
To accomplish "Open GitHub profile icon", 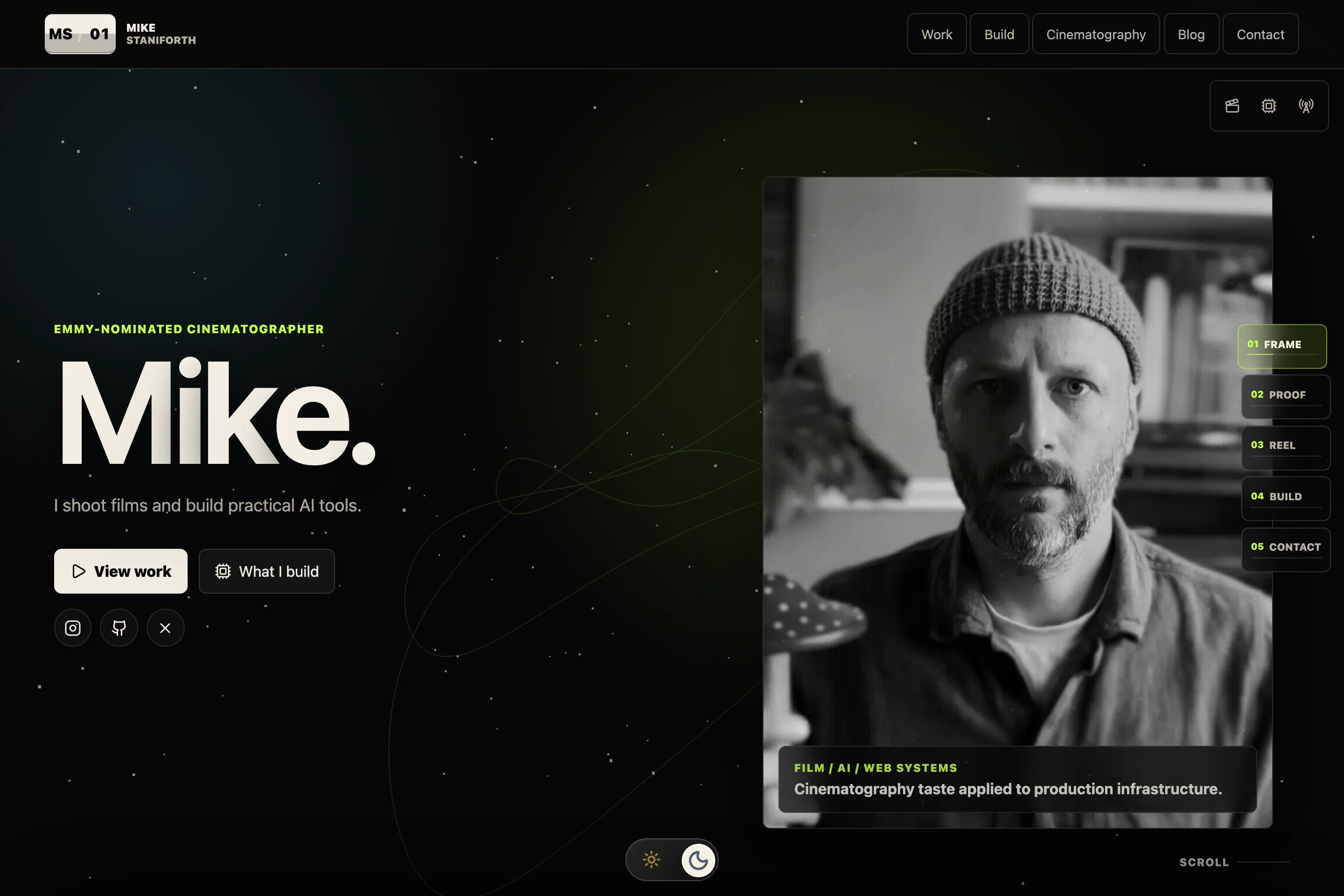I will point(119,628).
